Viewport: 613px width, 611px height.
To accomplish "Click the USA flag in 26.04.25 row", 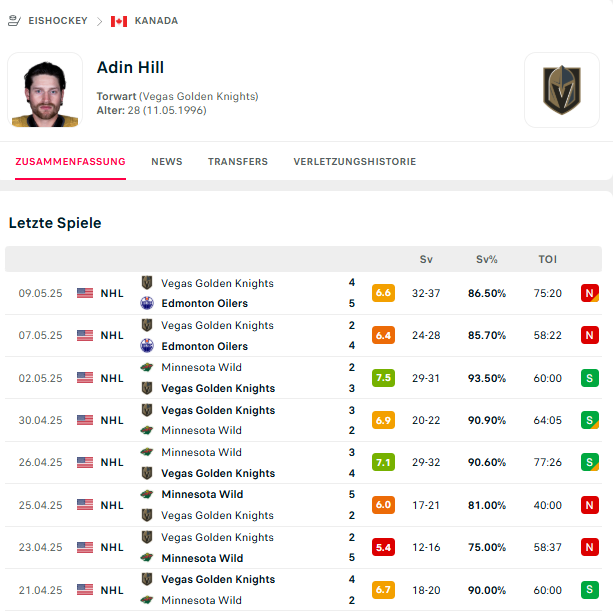I will (85, 463).
